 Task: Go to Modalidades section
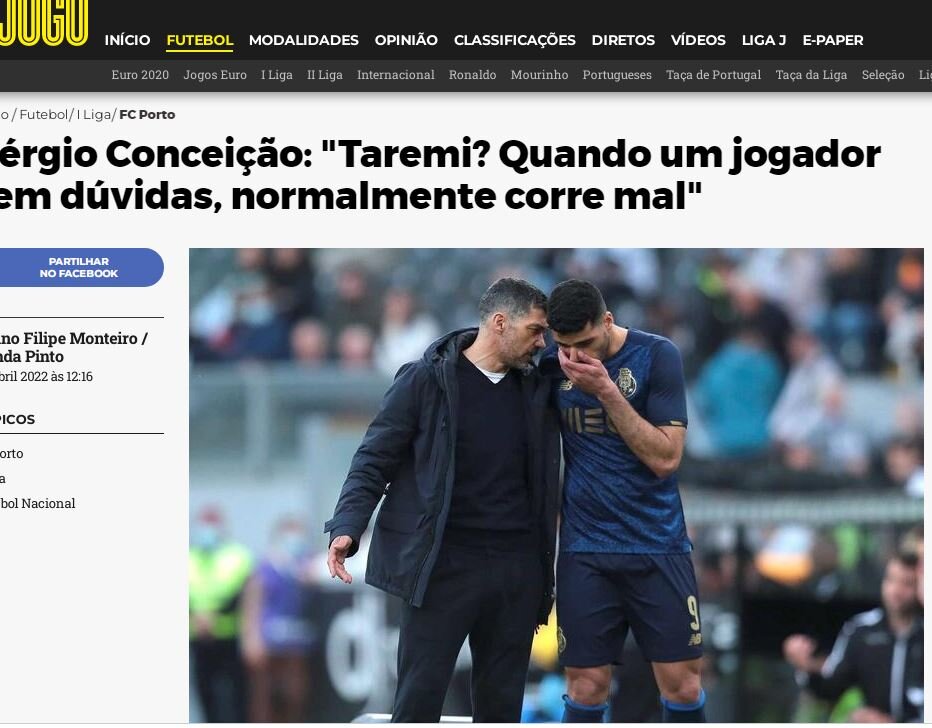point(304,40)
